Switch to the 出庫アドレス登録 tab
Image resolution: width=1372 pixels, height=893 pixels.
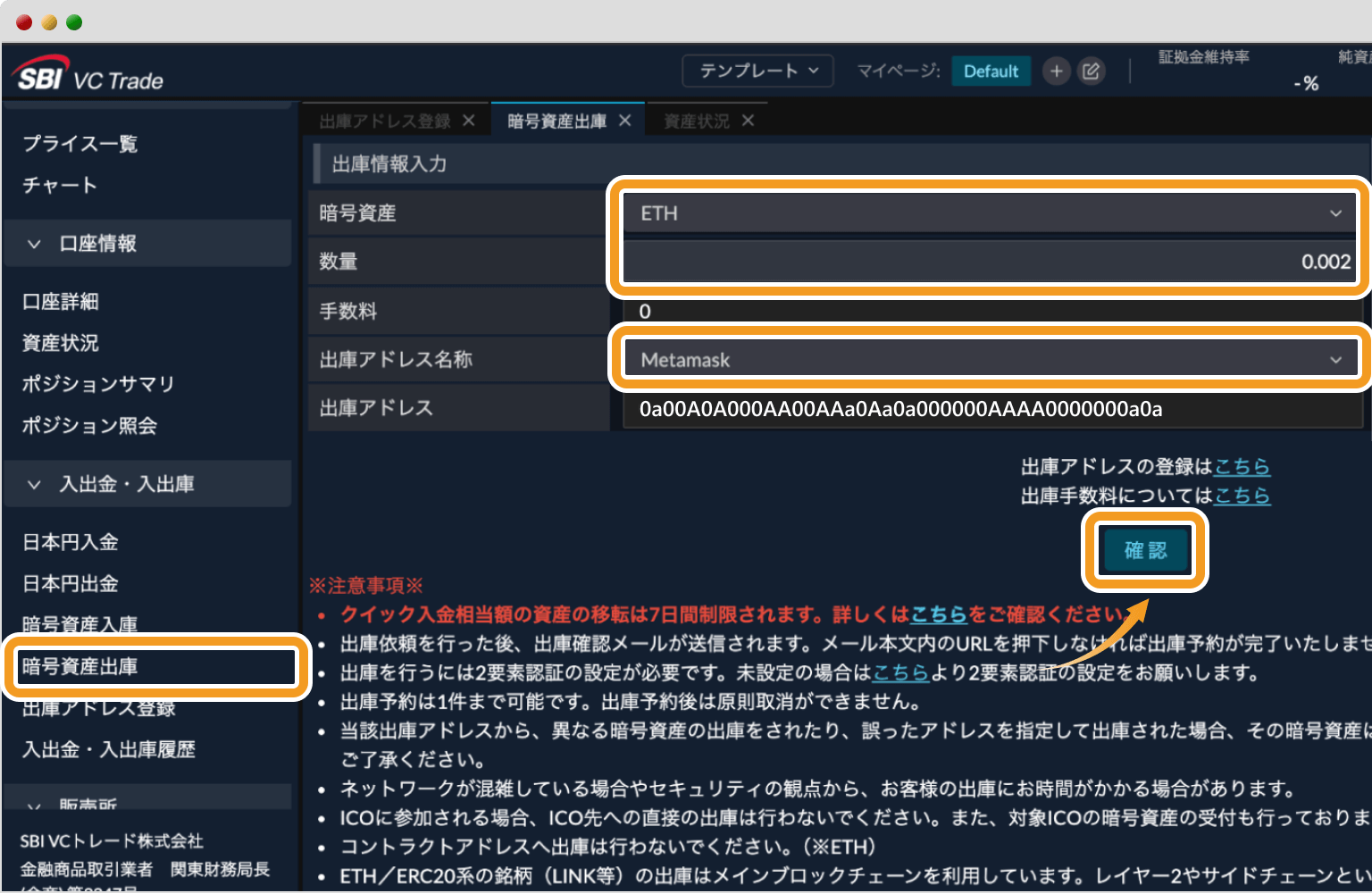(384, 120)
